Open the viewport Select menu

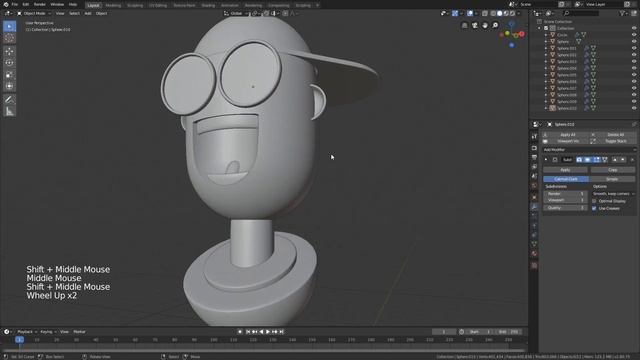click(74, 13)
